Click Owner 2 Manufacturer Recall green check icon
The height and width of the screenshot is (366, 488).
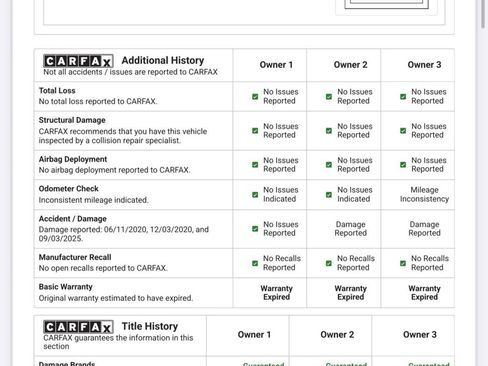329,263
